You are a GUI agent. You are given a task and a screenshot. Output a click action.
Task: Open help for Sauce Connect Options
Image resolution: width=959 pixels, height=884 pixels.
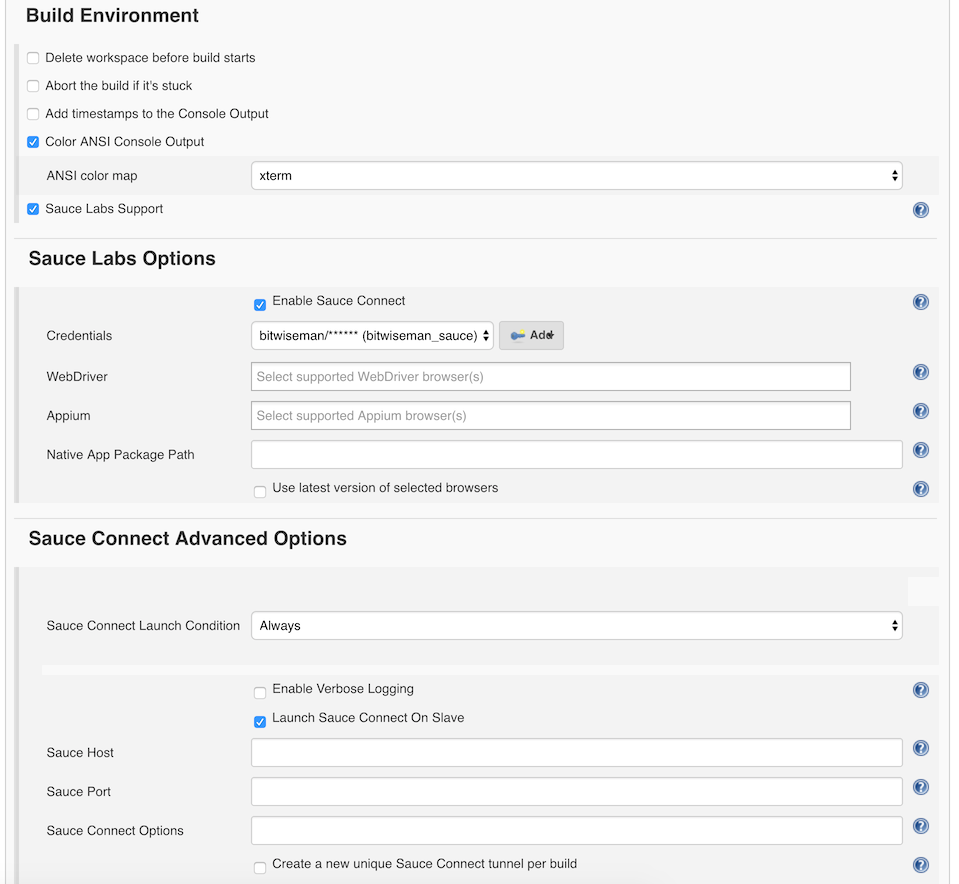click(921, 826)
